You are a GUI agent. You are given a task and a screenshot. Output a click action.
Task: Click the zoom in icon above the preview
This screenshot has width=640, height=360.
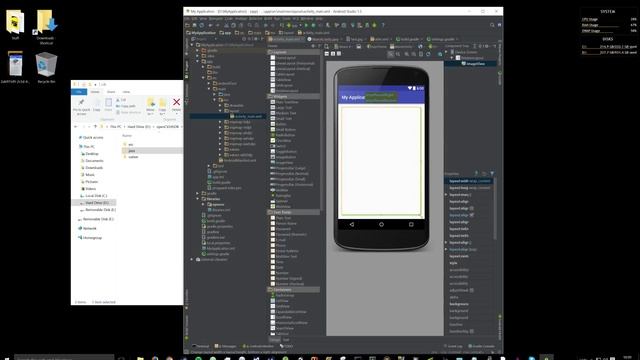point(407,54)
